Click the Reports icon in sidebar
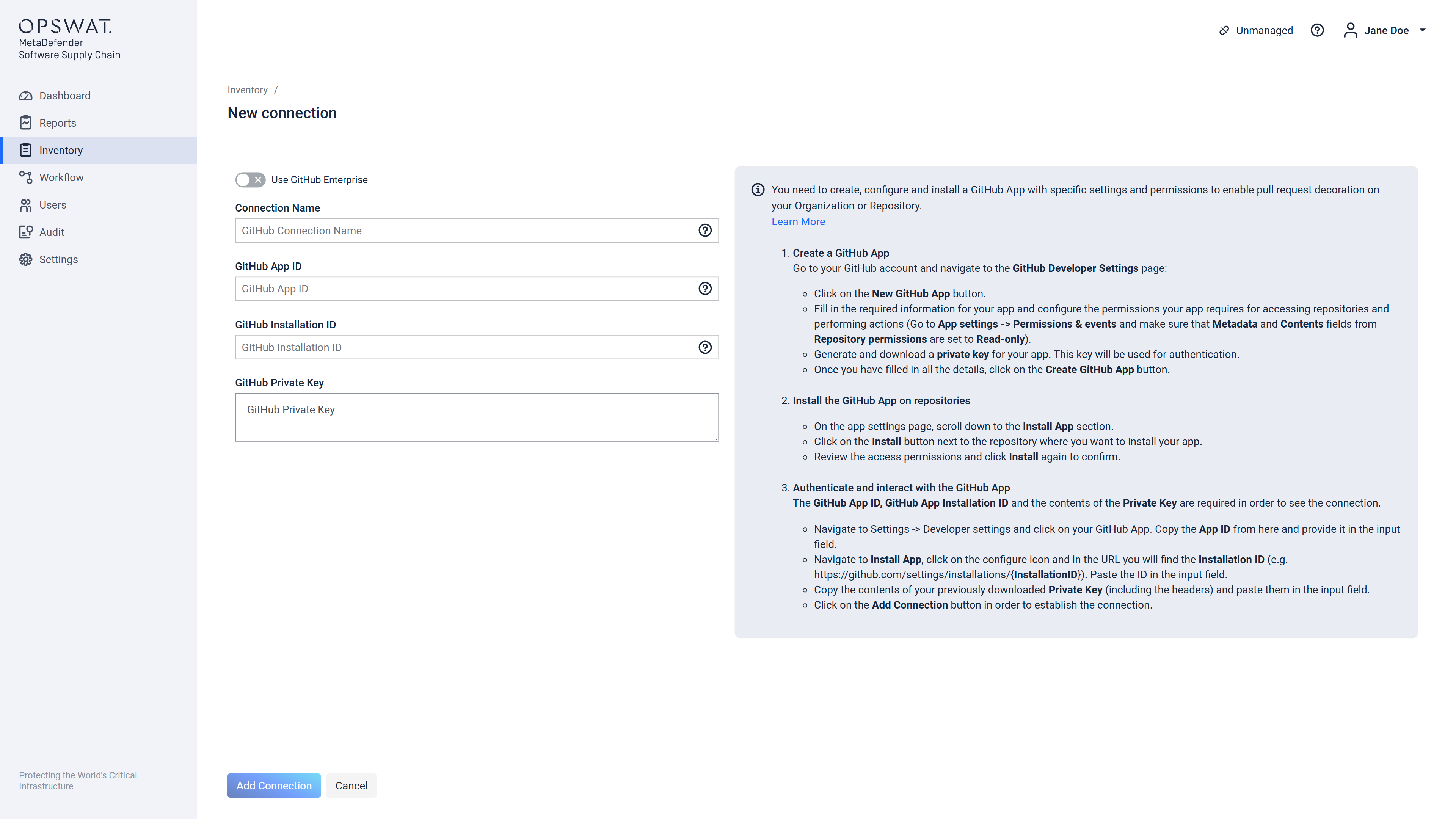The height and width of the screenshot is (819, 1456). click(25, 122)
